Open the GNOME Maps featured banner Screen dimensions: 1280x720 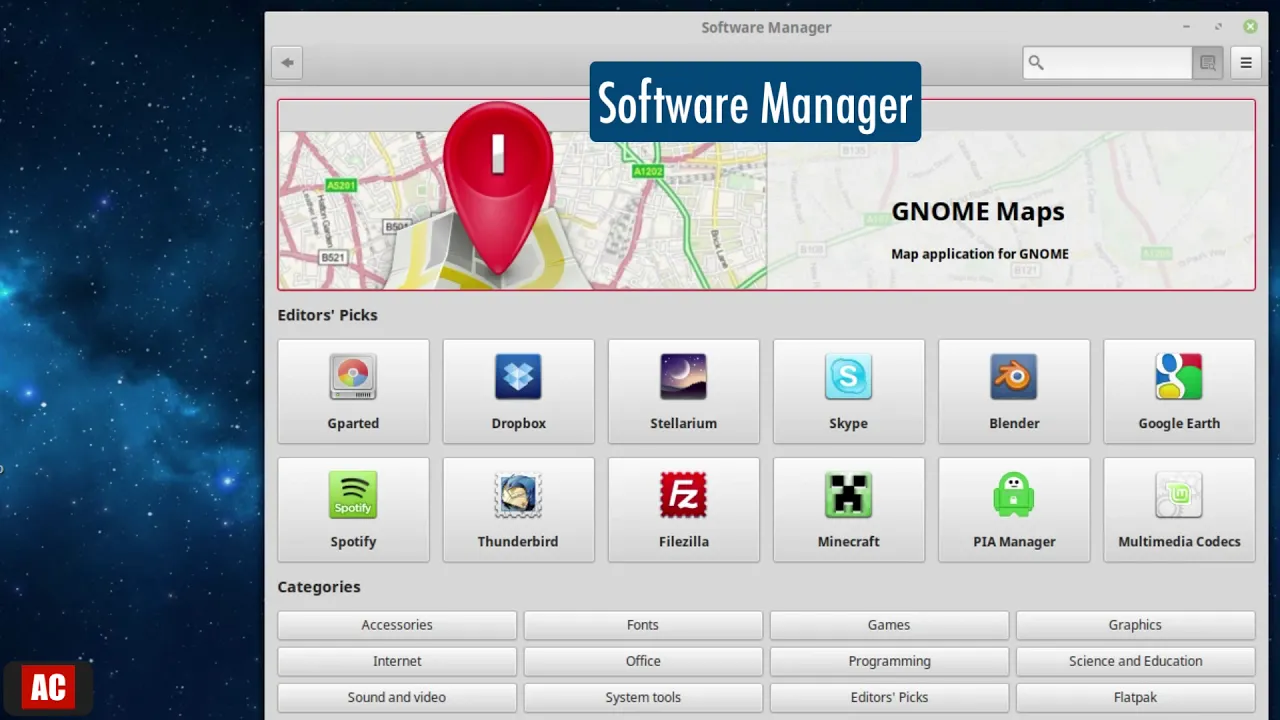click(x=766, y=195)
